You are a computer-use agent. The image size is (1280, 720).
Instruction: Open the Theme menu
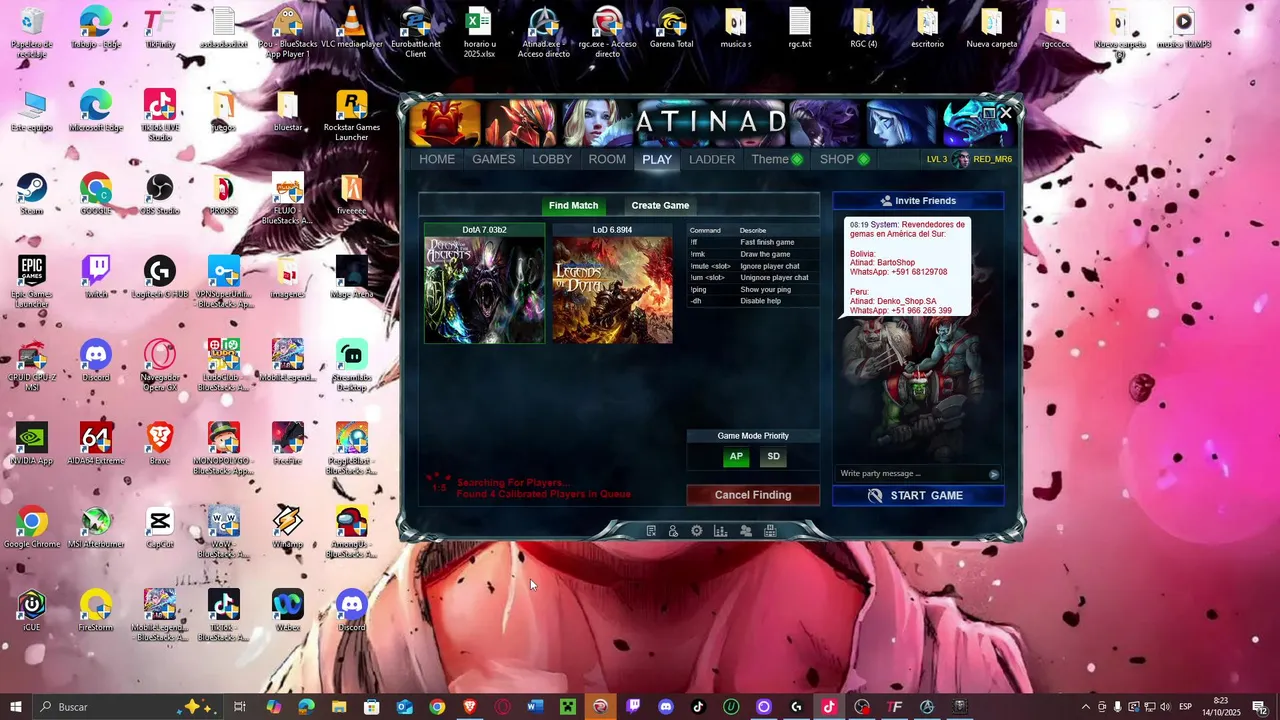coord(770,159)
